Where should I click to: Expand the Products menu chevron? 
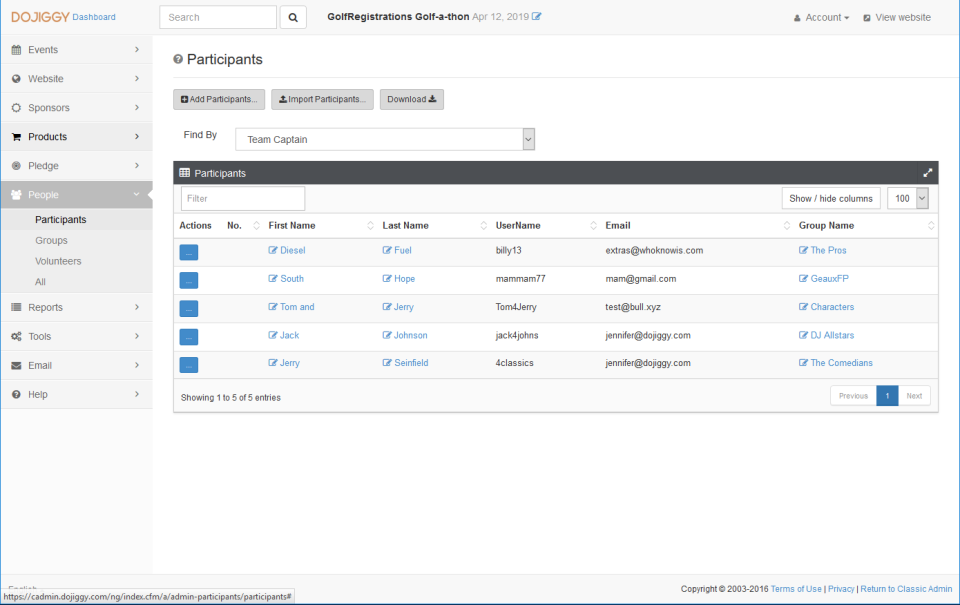click(137, 137)
